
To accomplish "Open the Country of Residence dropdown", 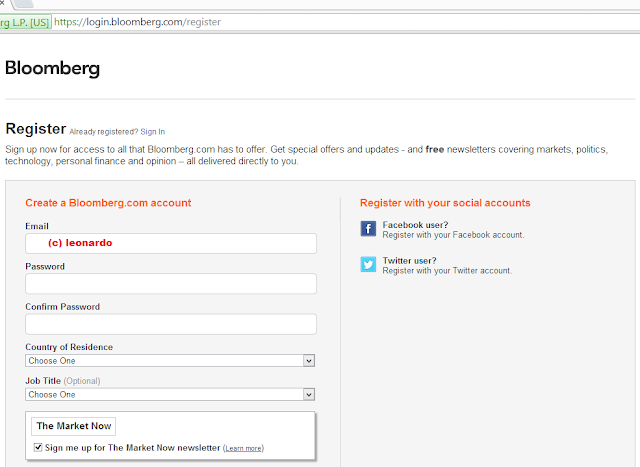I will pyautogui.click(x=170, y=361).
